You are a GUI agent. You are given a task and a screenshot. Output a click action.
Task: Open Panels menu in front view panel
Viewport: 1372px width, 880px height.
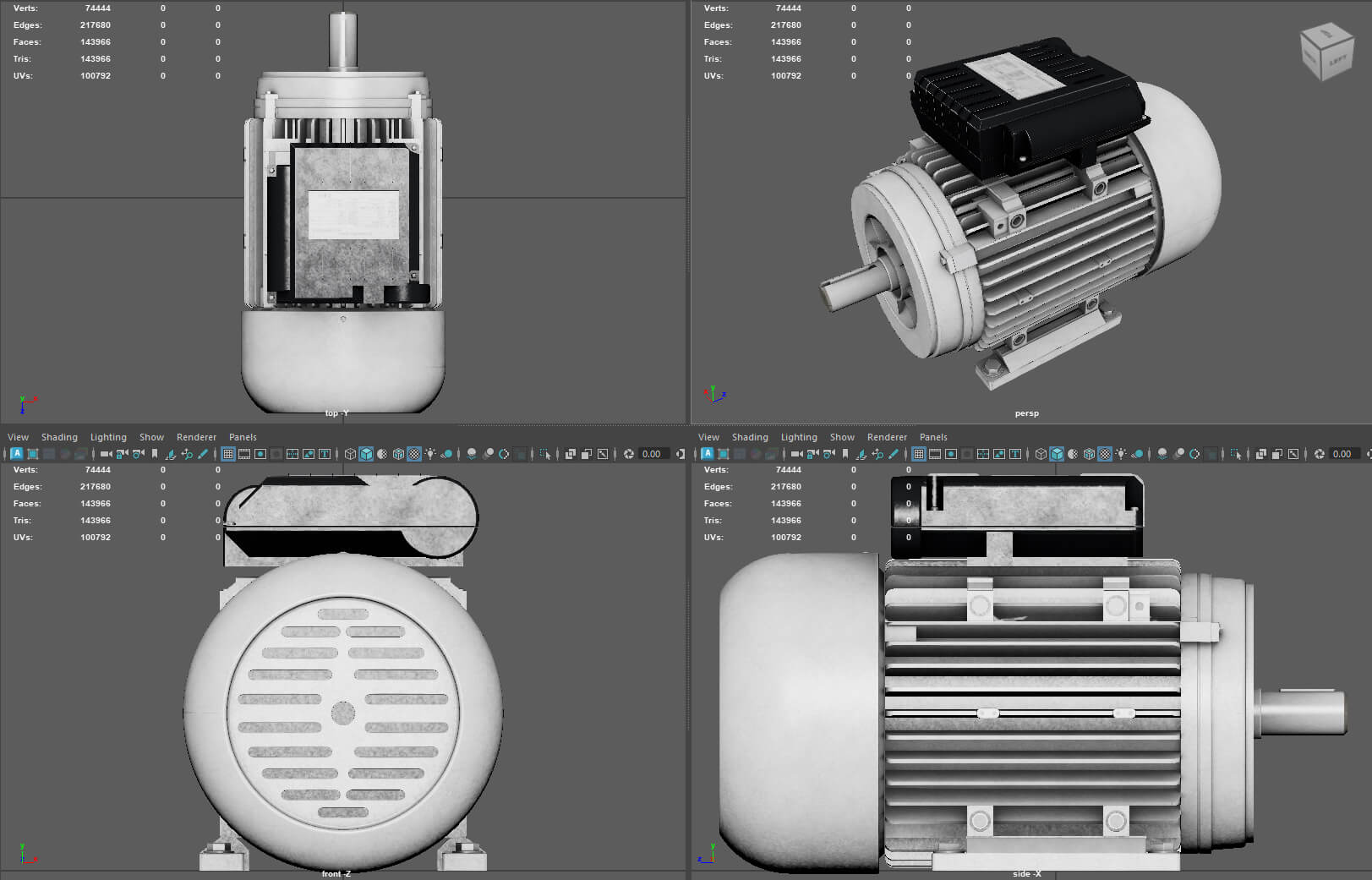tap(243, 437)
